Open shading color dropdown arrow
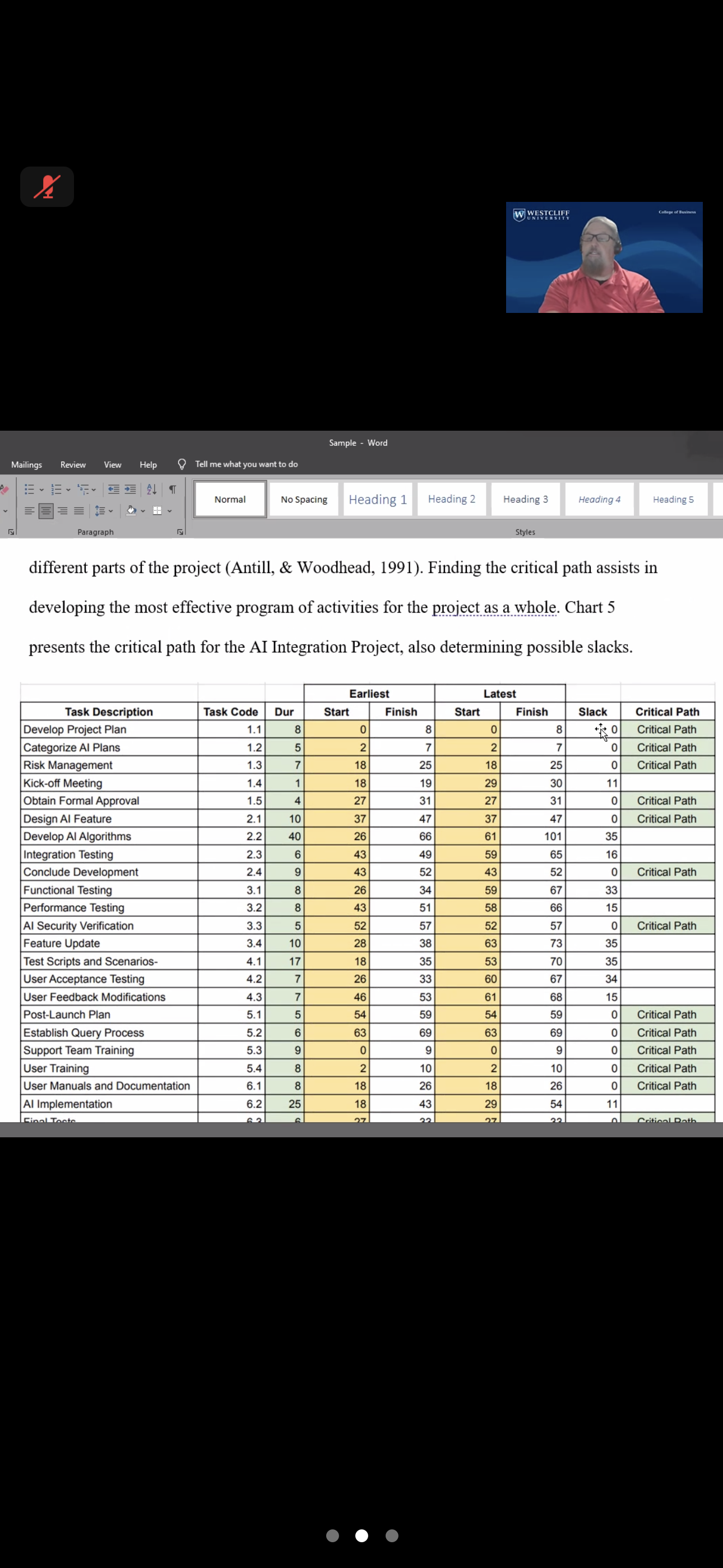This screenshot has height=1568, width=723. [x=143, y=511]
